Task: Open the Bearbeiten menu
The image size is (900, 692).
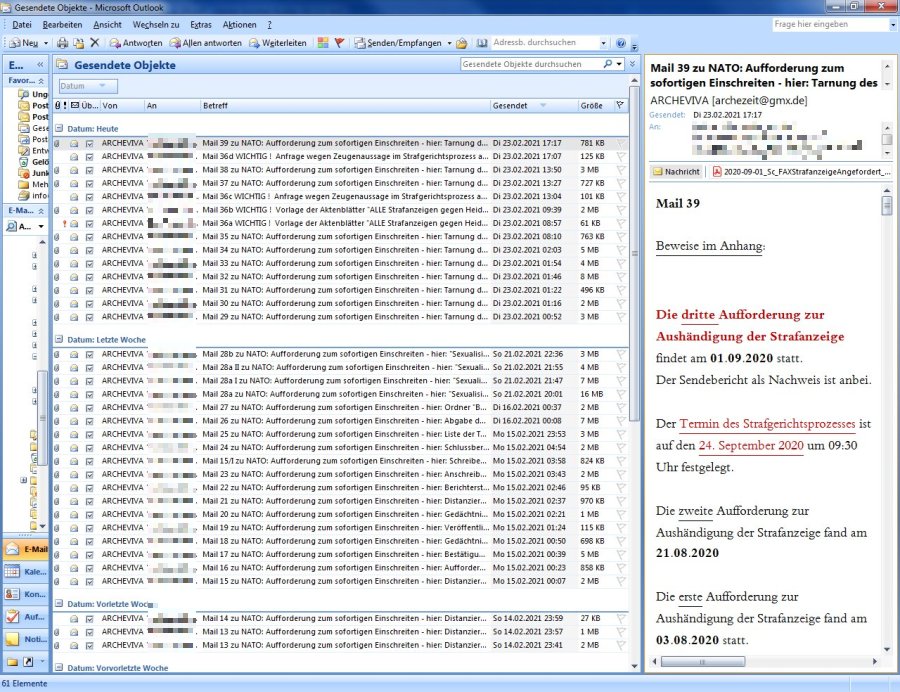Action: click(62, 25)
